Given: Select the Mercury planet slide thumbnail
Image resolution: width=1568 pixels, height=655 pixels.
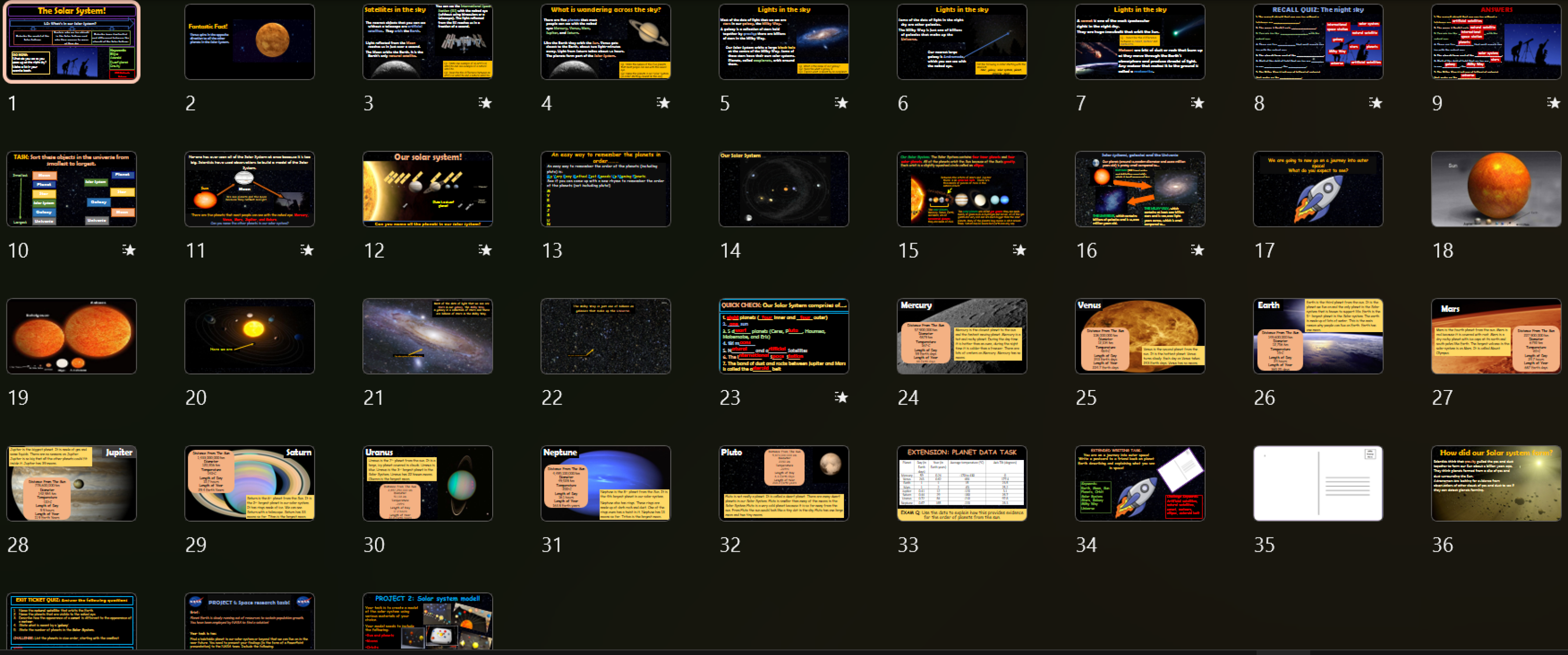Looking at the screenshot, I should 962,336.
